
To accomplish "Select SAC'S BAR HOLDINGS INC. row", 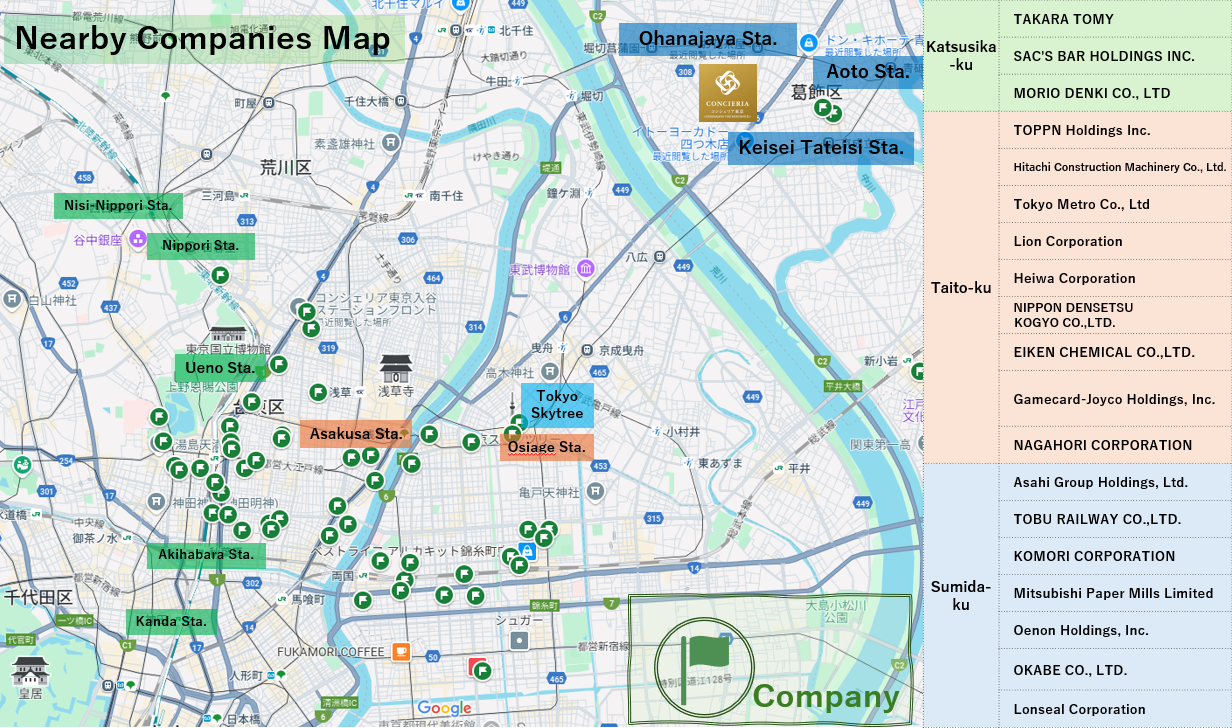I will (x=1115, y=56).
